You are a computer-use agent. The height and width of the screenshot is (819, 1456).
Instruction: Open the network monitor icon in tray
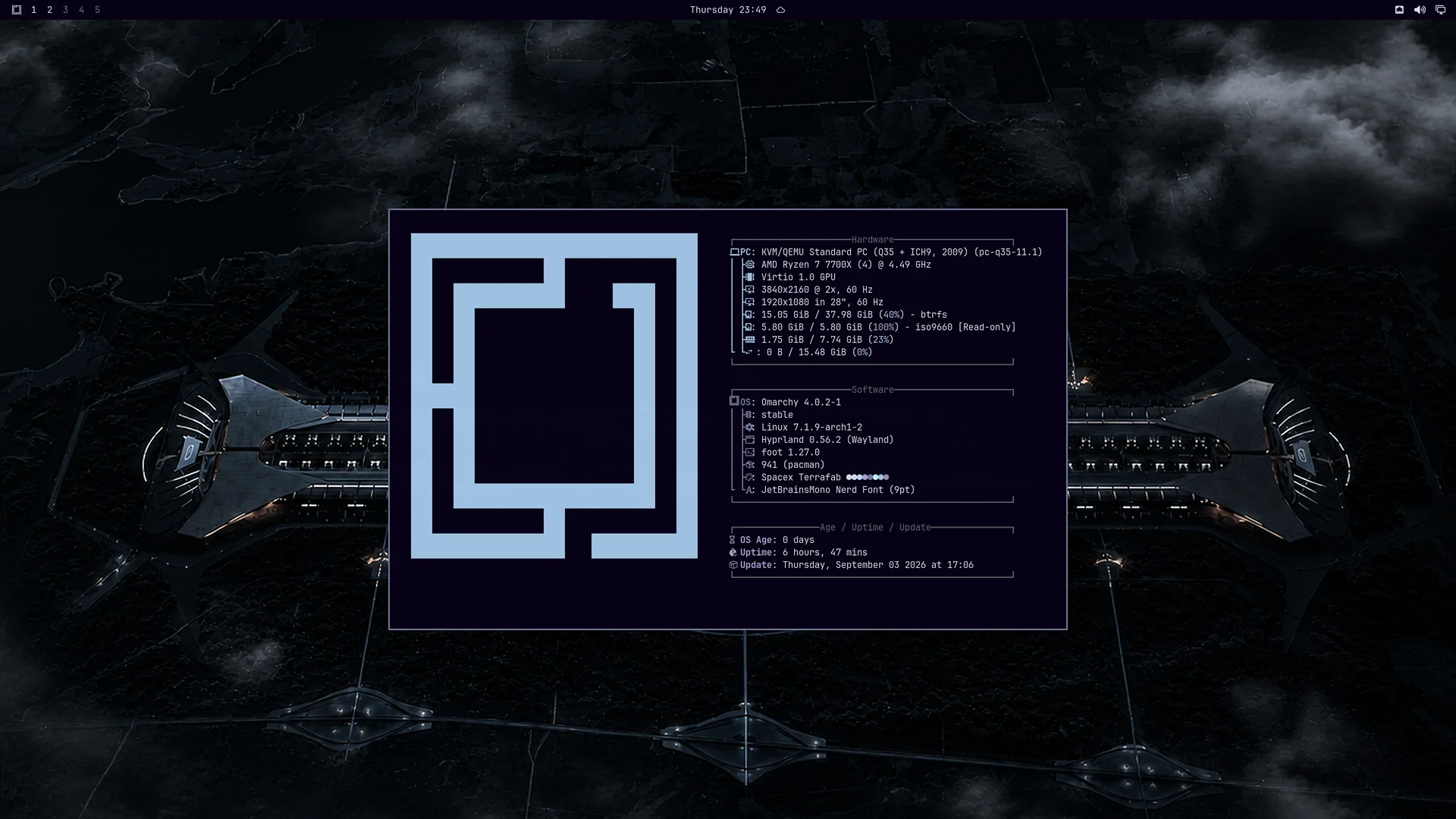(x=1440, y=10)
